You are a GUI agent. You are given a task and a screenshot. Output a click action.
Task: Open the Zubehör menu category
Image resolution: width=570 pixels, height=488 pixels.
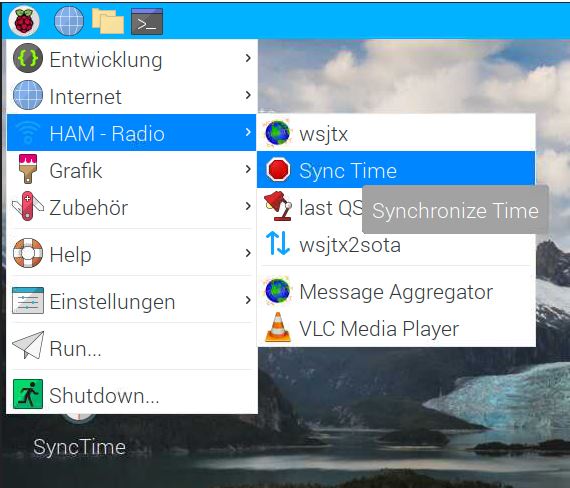point(132,207)
